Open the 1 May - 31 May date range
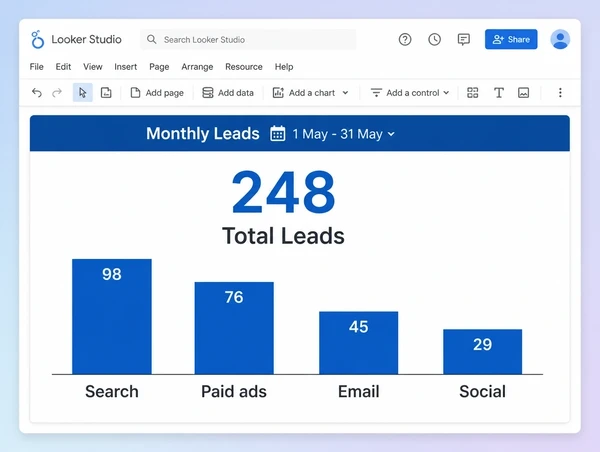This screenshot has width=600, height=452. click(x=343, y=134)
